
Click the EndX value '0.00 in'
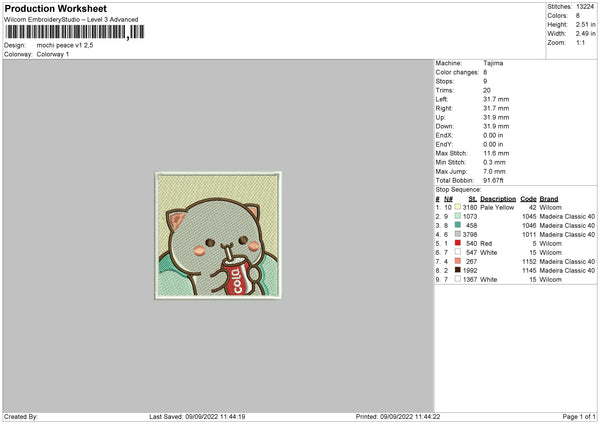click(x=493, y=135)
